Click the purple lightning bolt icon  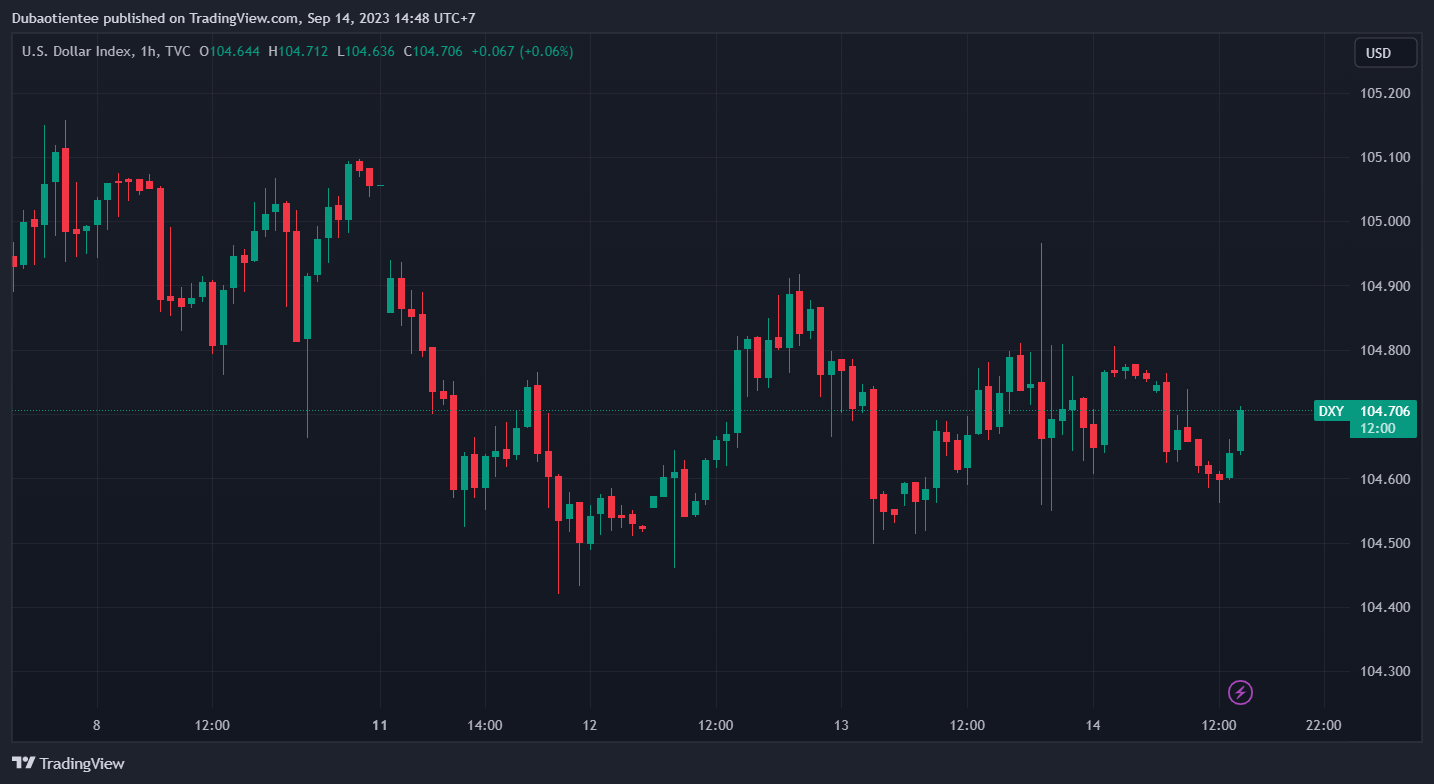click(x=1240, y=692)
